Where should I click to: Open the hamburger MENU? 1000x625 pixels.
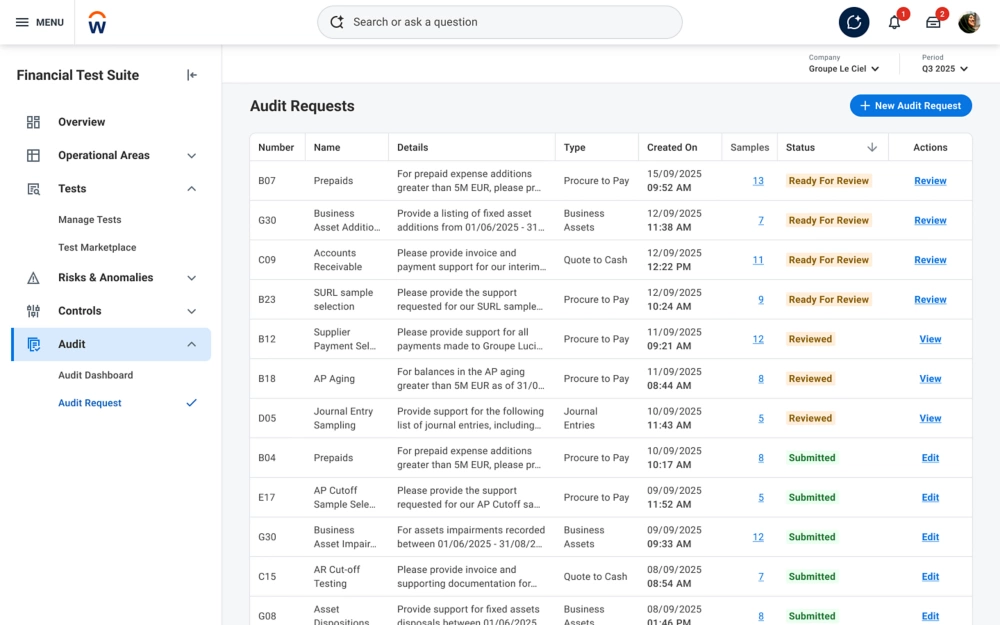pyautogui.click(x=39, y=22)
